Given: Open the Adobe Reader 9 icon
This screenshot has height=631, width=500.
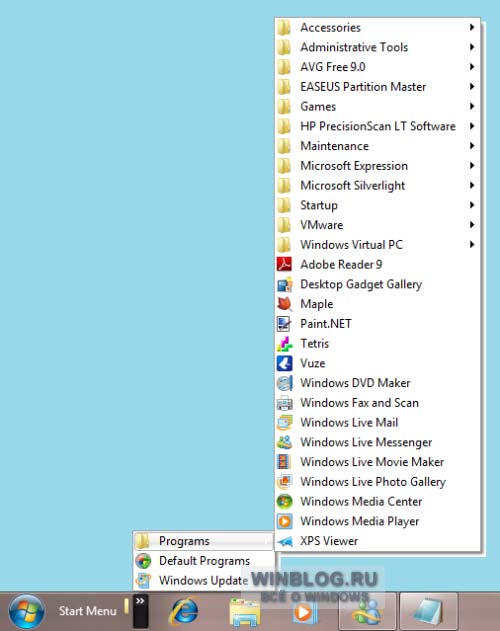Looking at the screenshot, I should pos(284,264).
